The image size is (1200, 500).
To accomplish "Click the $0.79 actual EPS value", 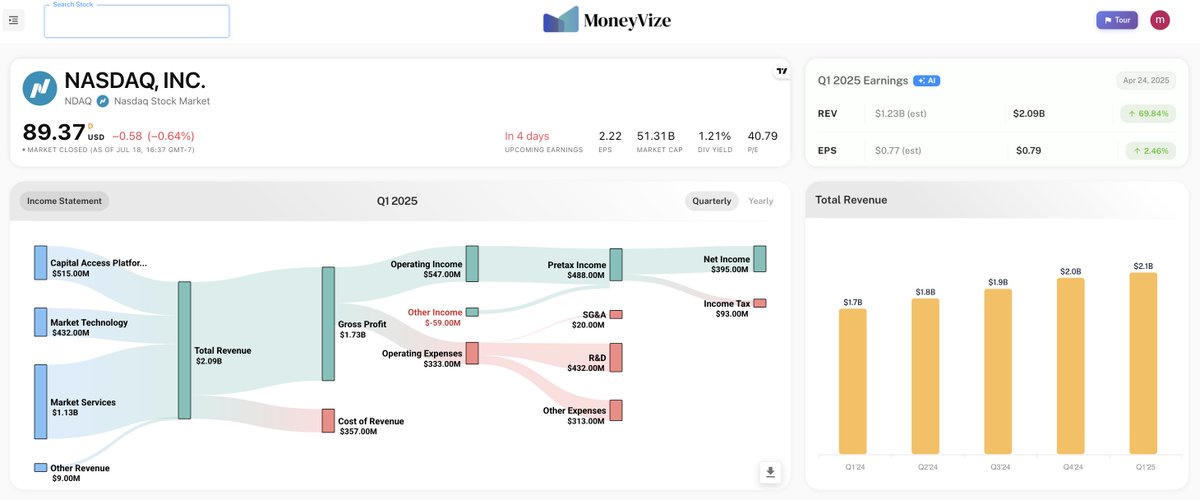I will pos(1027,151).
